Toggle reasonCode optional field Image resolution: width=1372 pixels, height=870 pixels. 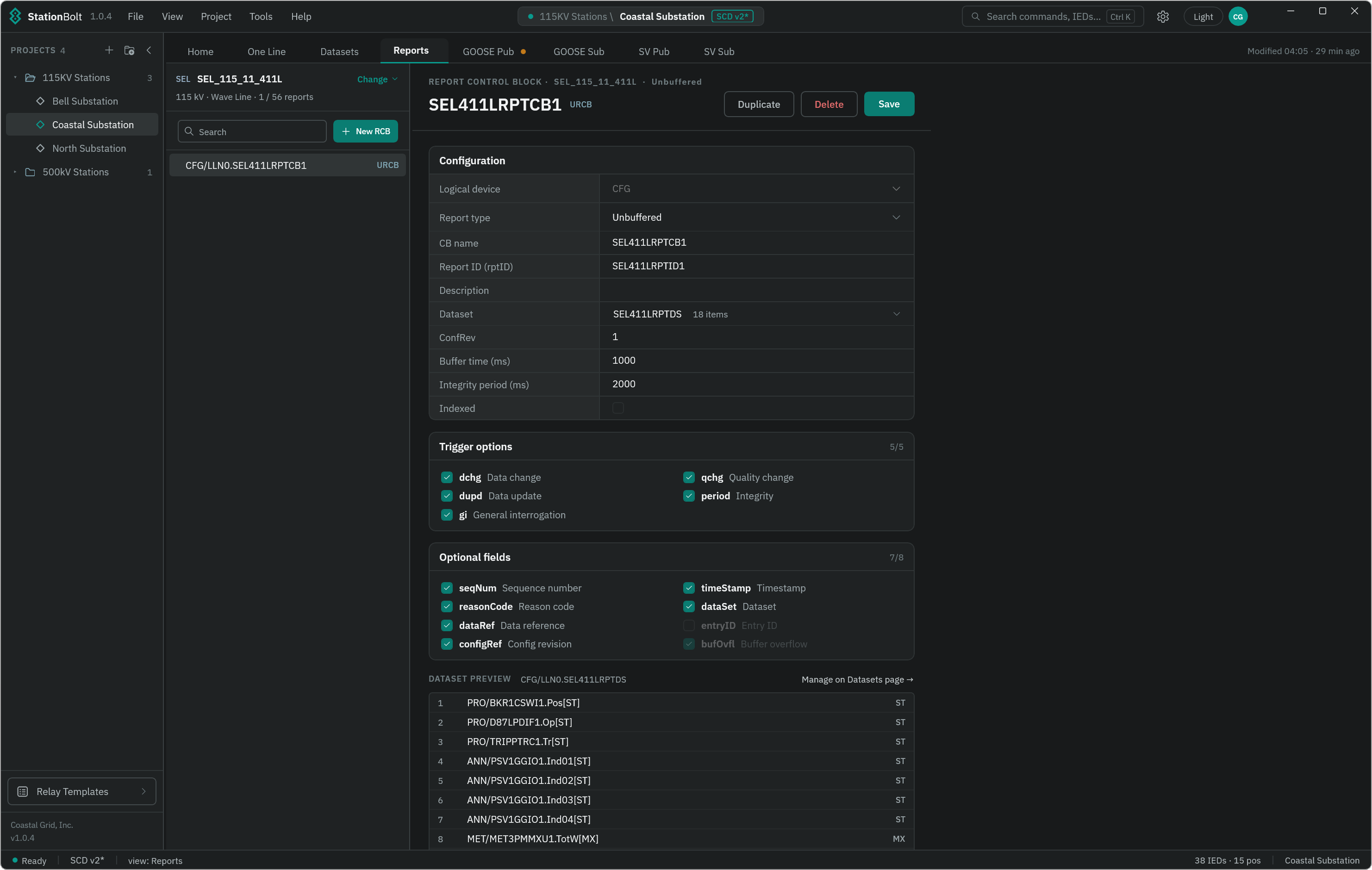tap(447, 607)
